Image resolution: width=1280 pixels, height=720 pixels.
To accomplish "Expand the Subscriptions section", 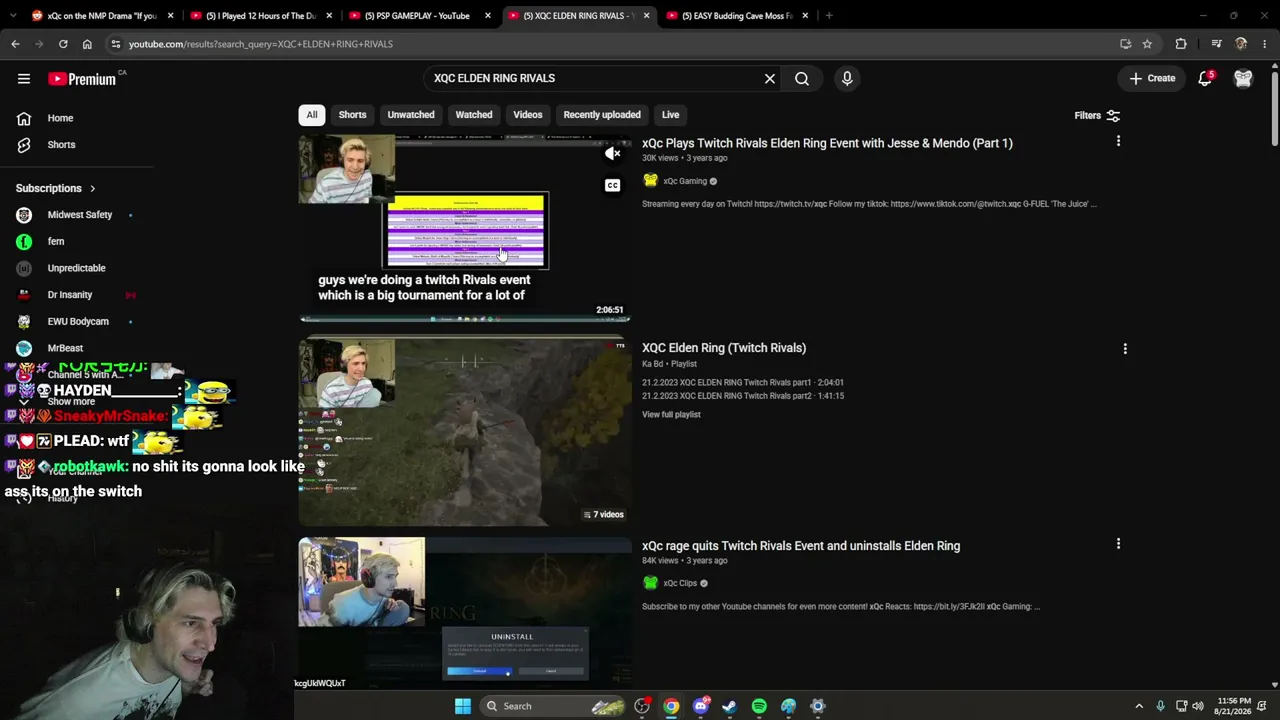I will (56, 188).
